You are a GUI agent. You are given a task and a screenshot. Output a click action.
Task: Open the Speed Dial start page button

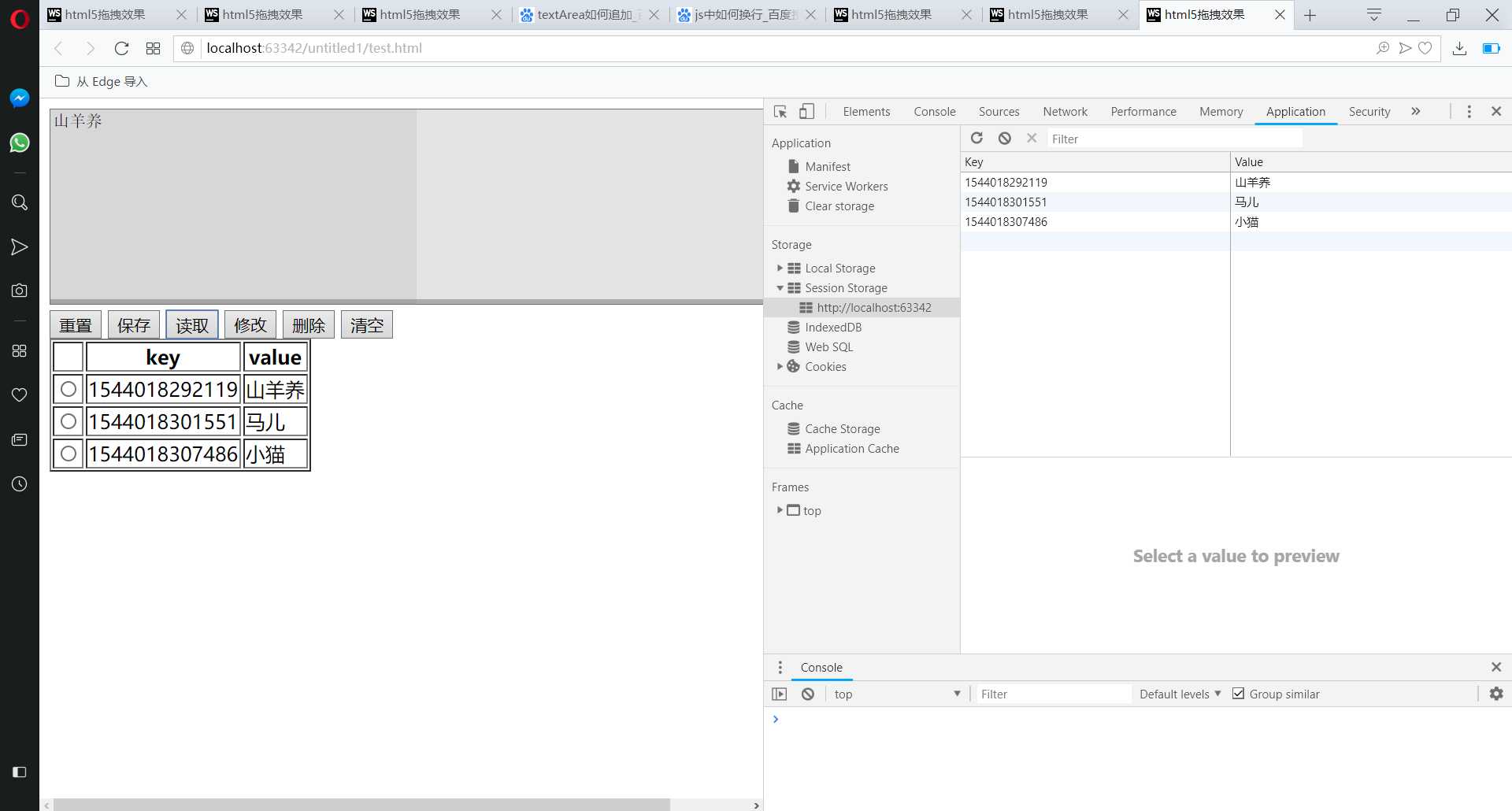pos(154,49)
